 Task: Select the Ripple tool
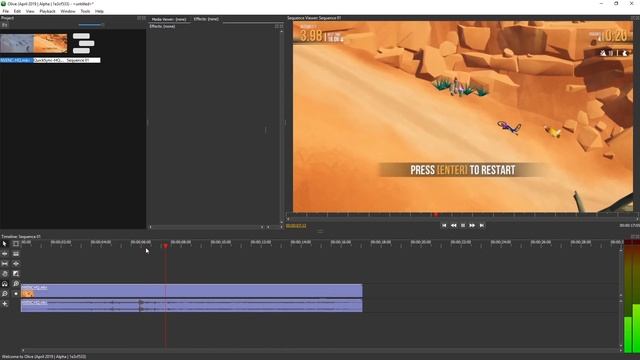[x=4, y=253]
